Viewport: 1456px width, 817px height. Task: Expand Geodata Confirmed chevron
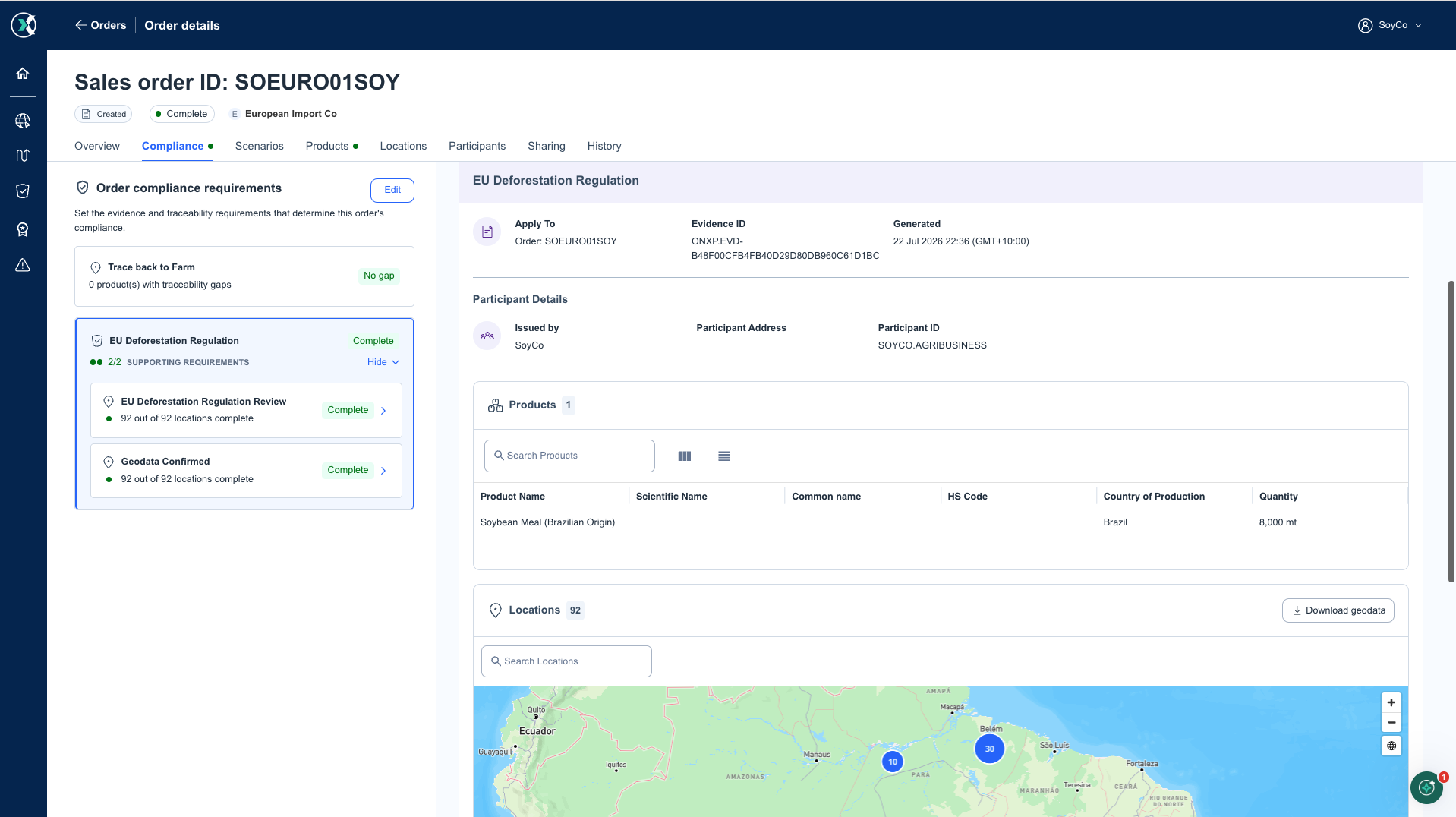(383, 471)
